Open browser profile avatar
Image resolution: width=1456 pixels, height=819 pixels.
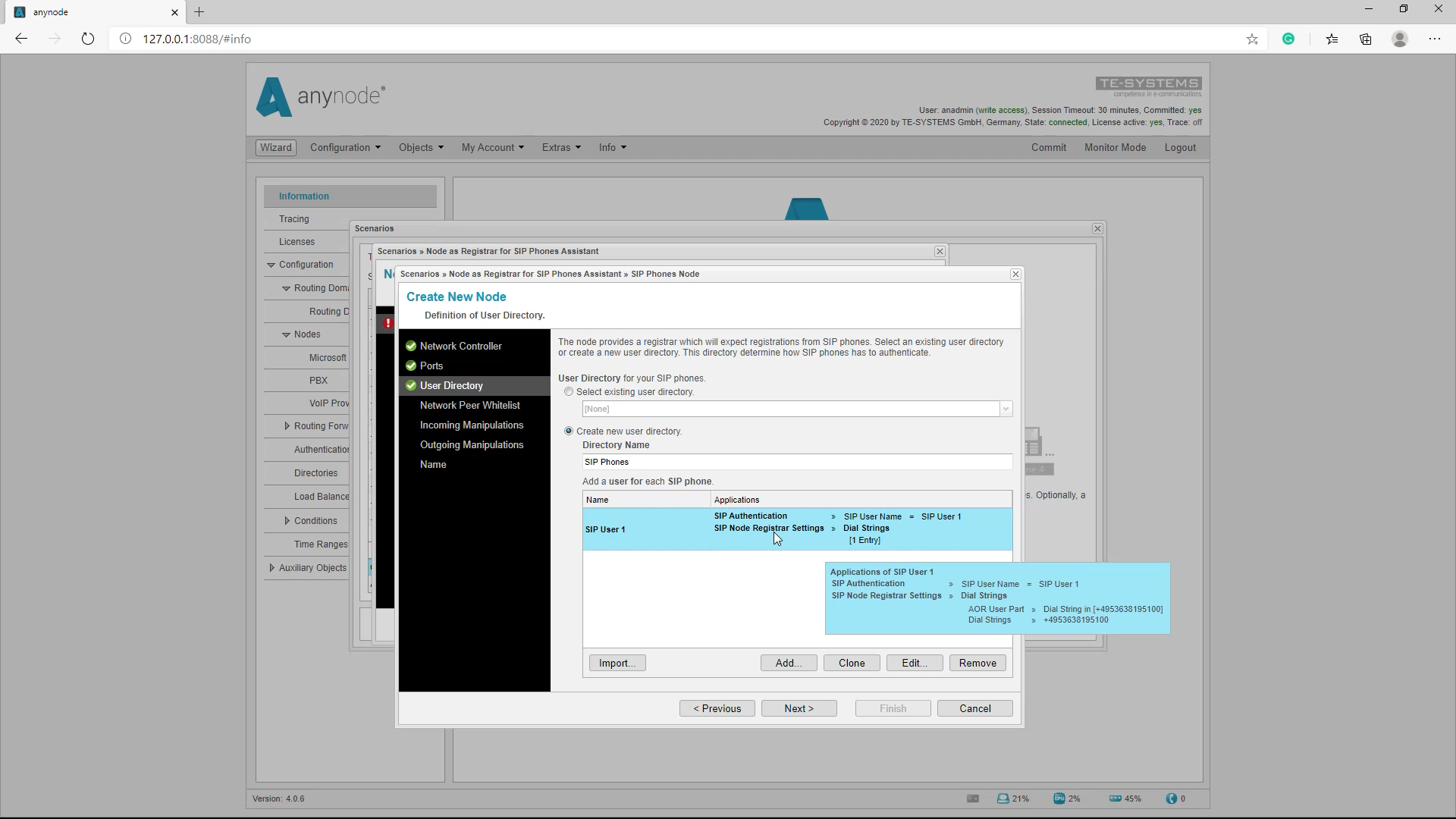click(x=1400, y=39)
